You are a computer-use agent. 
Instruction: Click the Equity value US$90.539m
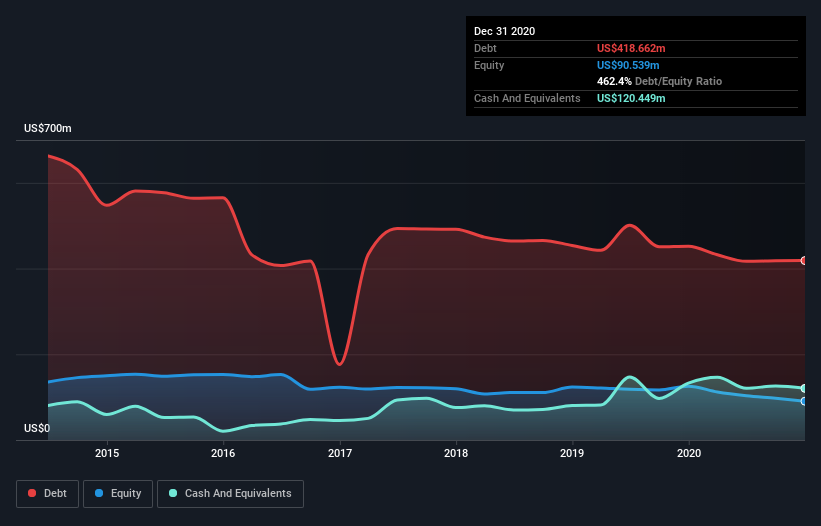pyautogui.click(x=628, y=65)
